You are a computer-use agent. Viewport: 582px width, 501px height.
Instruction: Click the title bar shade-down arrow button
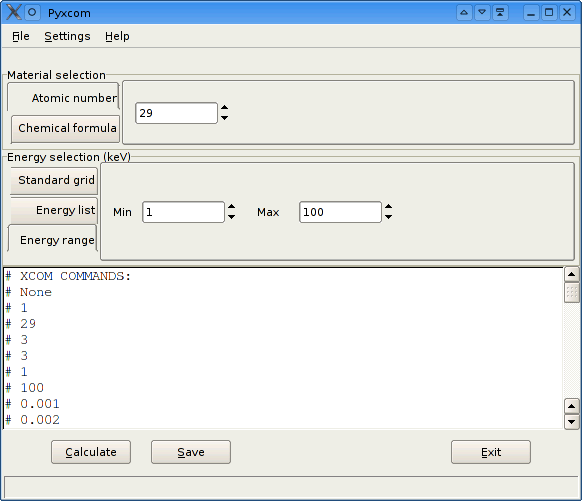pyautogui.click(x=482, y=13)
